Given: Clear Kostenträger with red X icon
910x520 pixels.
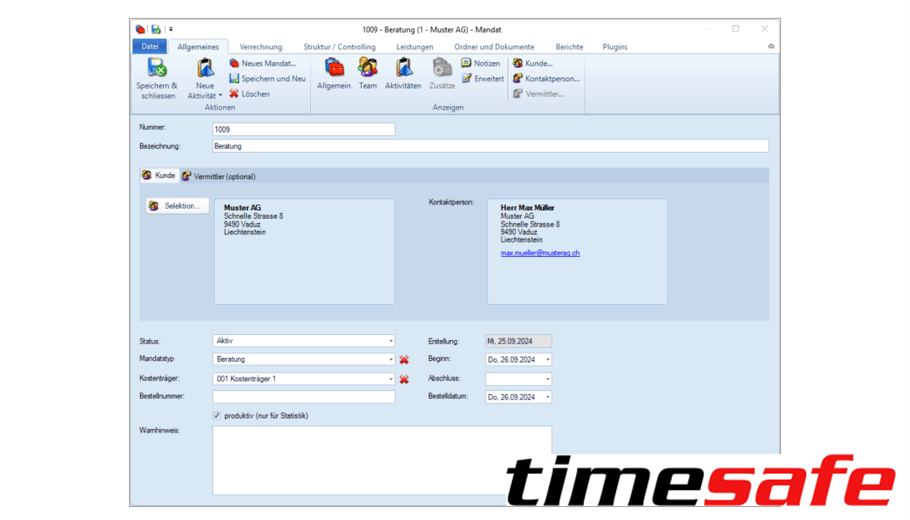Looking at the screenshot, I should (404, 380).
